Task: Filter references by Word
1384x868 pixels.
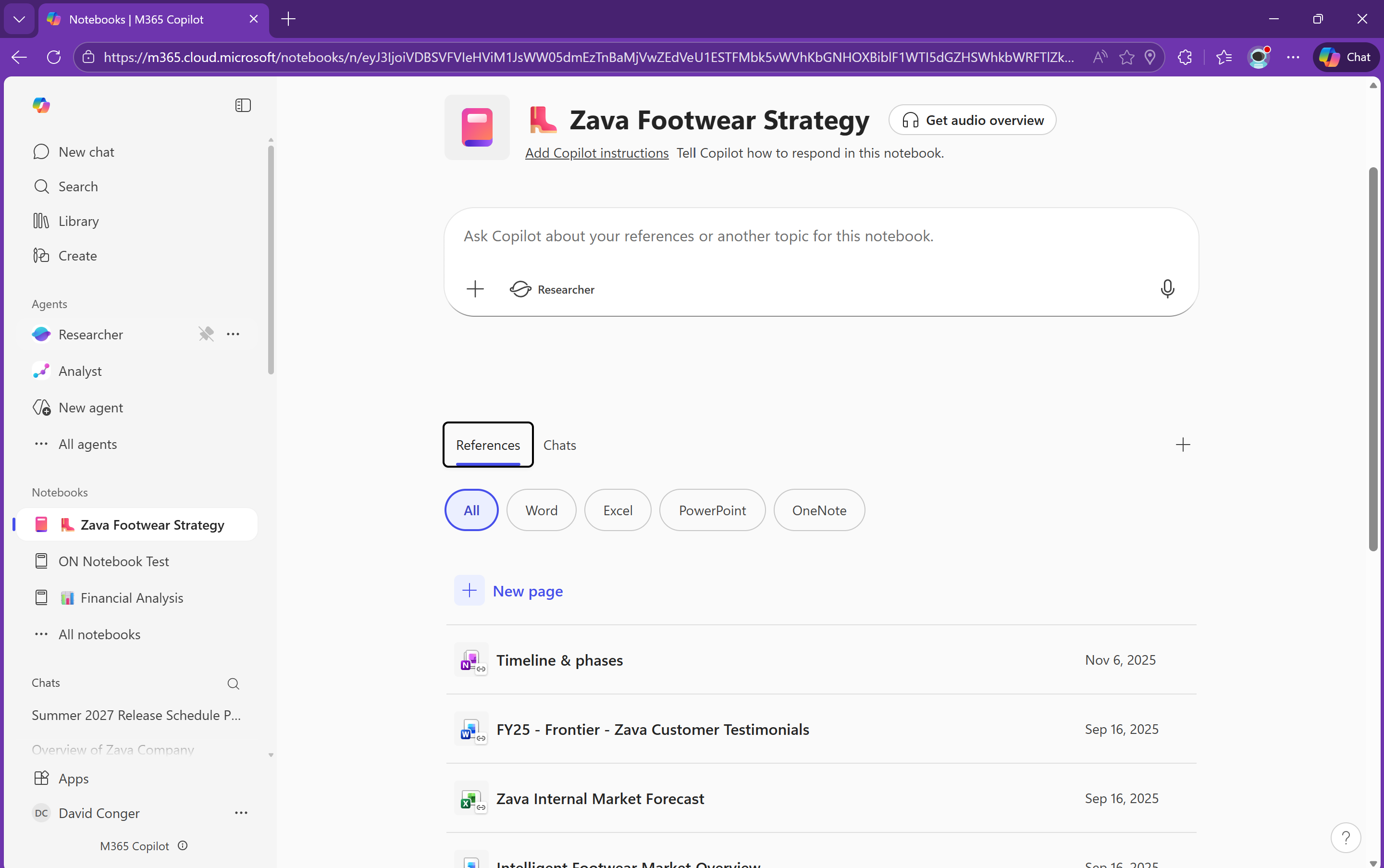Action: (541, 510)
